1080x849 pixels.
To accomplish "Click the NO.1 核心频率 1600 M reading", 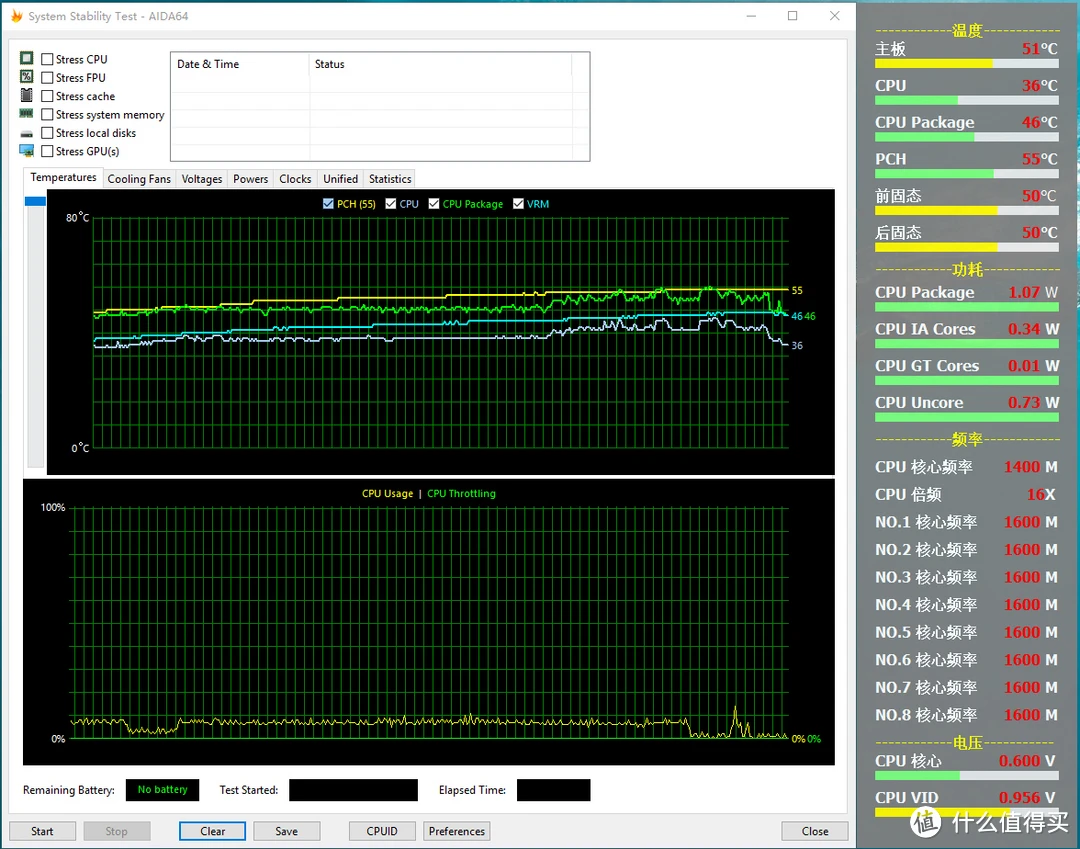I will click(x=966, y=522).
